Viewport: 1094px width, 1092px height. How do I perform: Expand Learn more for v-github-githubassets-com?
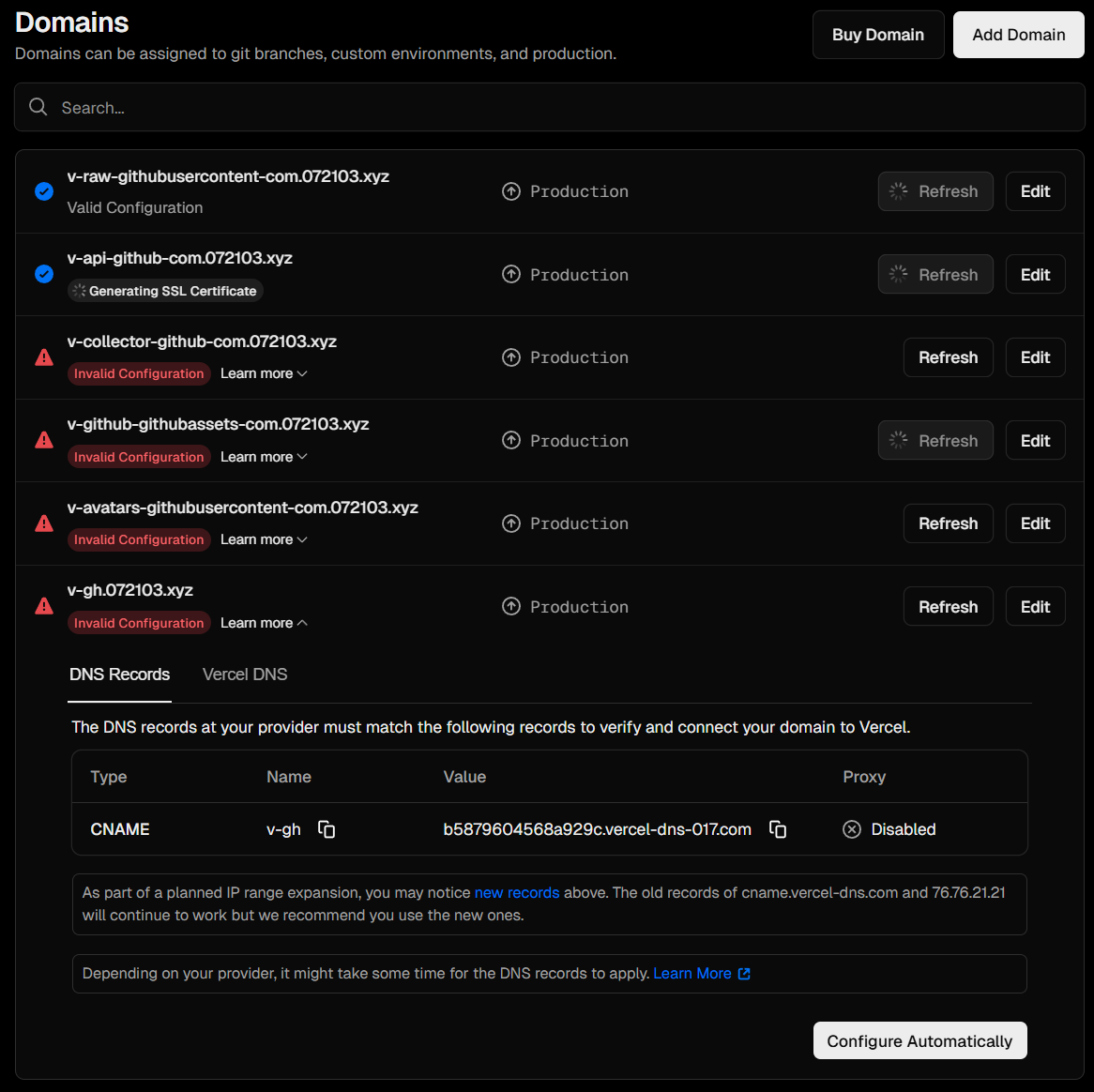264,457
